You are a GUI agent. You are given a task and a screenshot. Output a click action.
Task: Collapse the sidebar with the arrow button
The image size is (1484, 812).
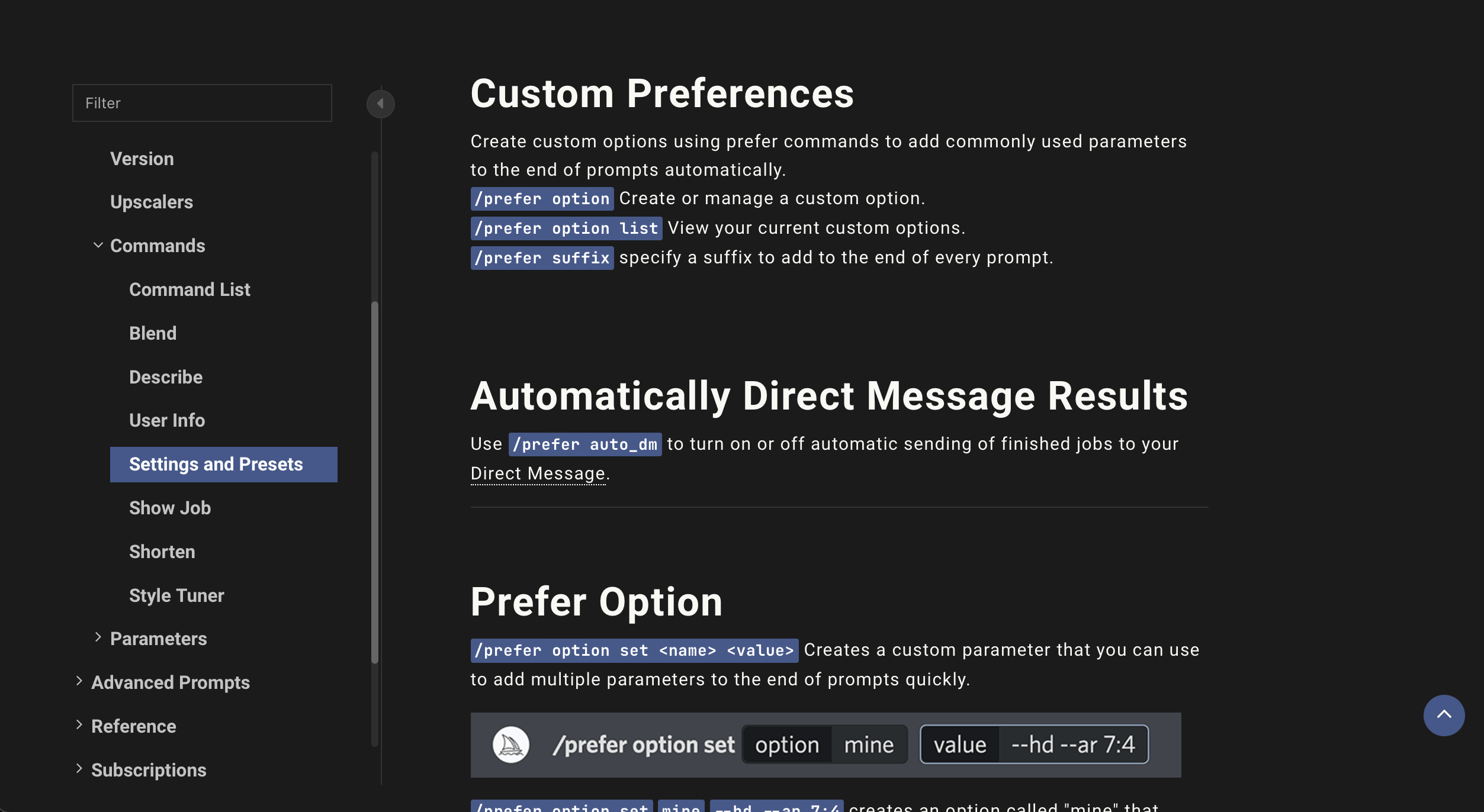click(x=380, y=104)
